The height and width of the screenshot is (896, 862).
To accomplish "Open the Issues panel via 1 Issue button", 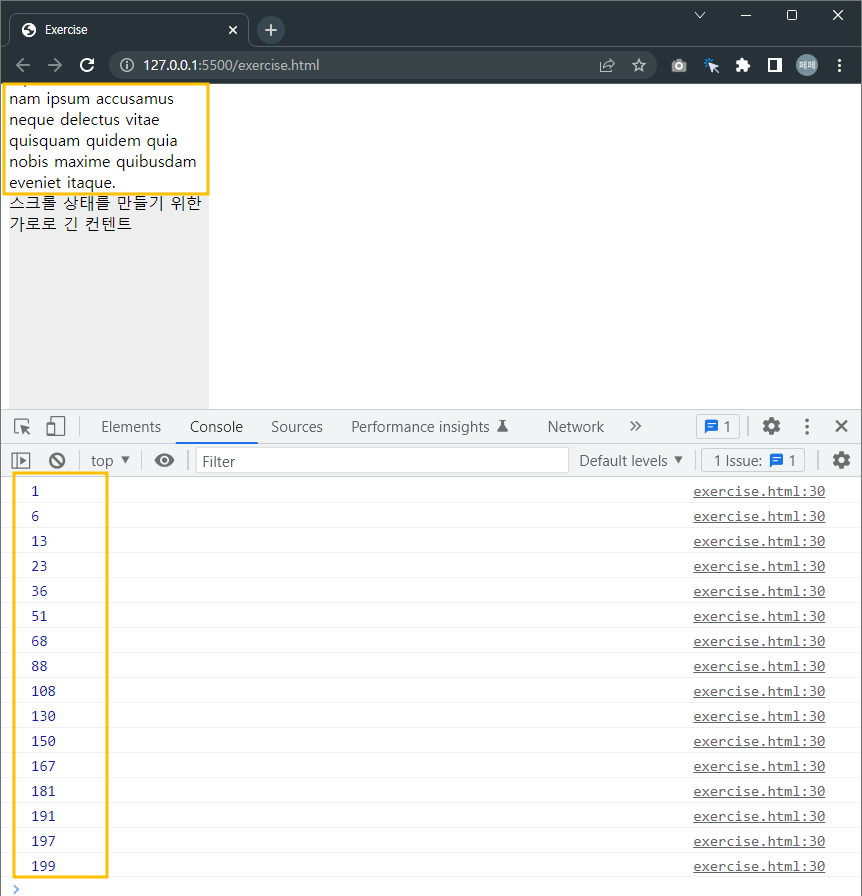I will [x=752, y=460].
